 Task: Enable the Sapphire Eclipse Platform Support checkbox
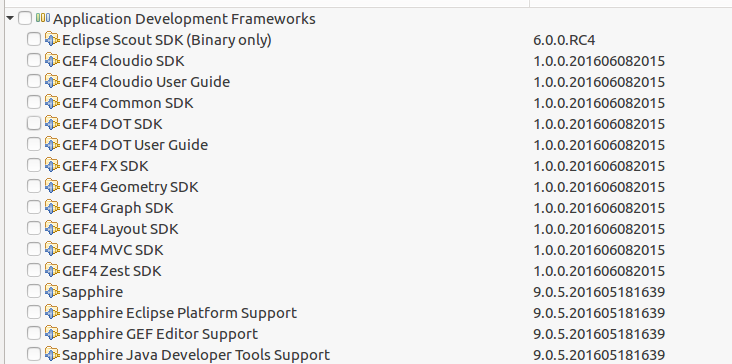pyautogui.click(x=34, y=312)
